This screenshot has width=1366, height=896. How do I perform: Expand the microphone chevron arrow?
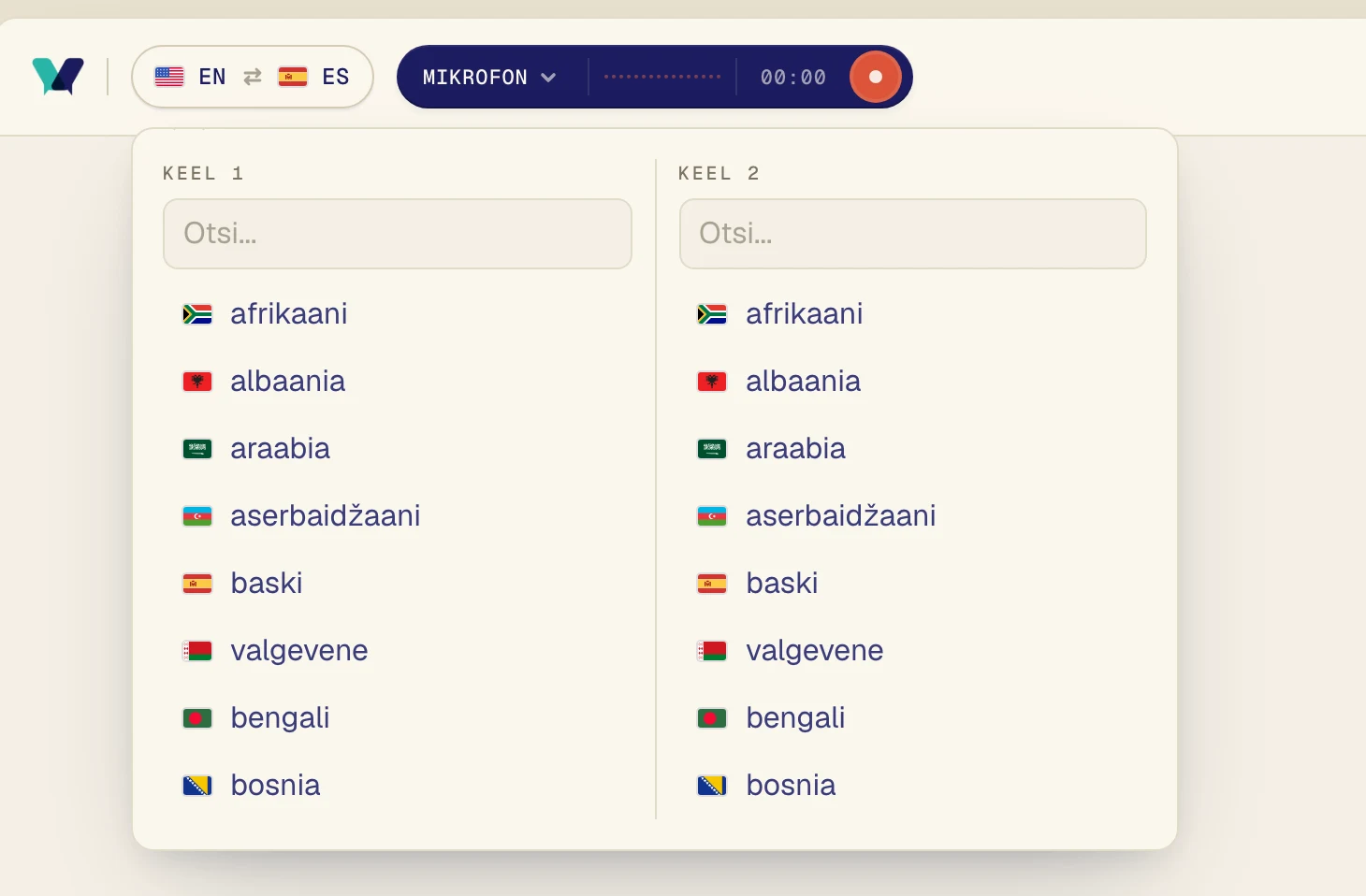point(548,78)
